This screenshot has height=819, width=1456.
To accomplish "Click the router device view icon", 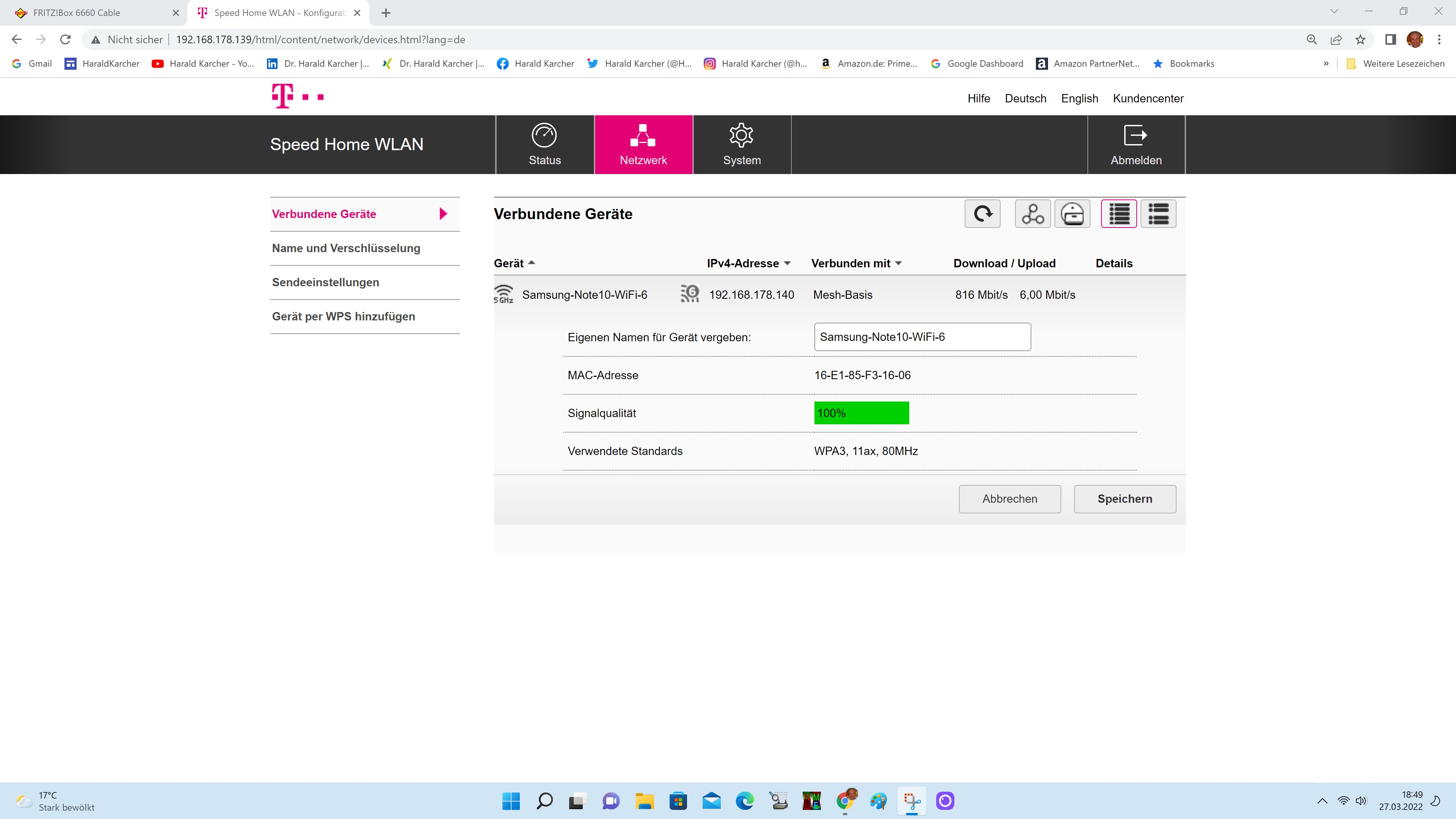I will (x=1072, y=213).
